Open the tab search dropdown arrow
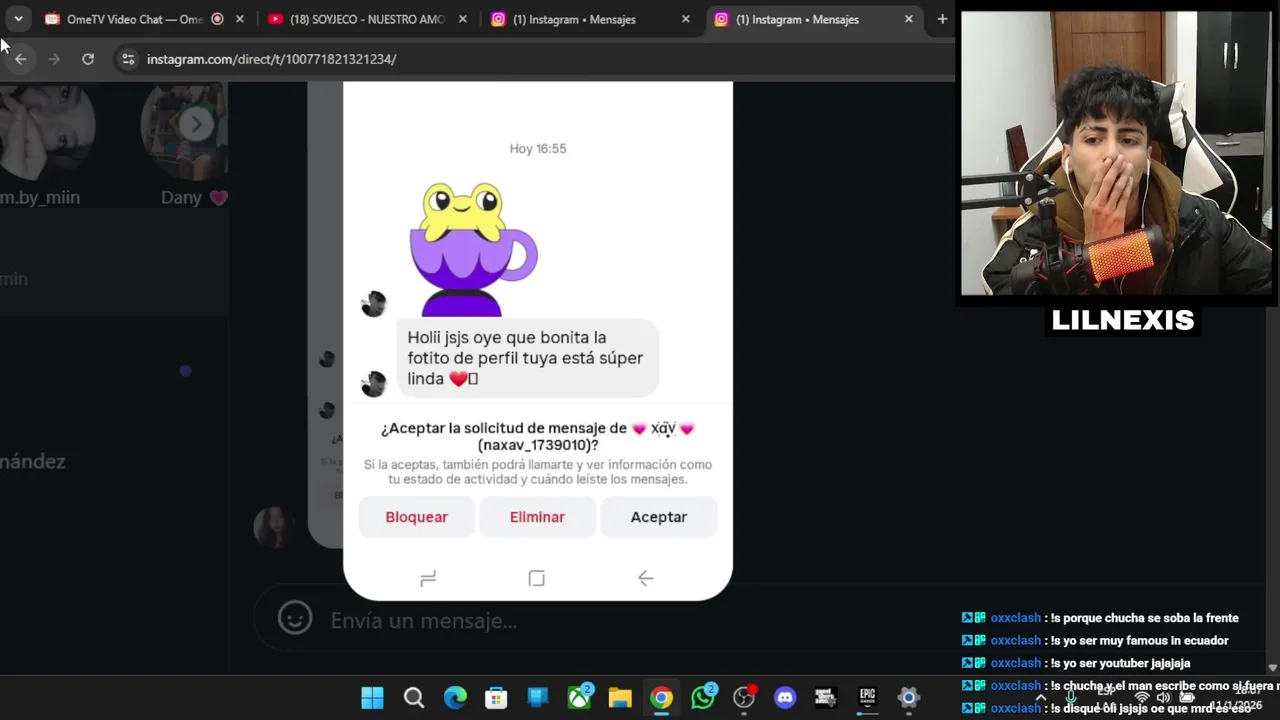The height and width of the screenshot is (720, 1280). (x=18, y=19)
